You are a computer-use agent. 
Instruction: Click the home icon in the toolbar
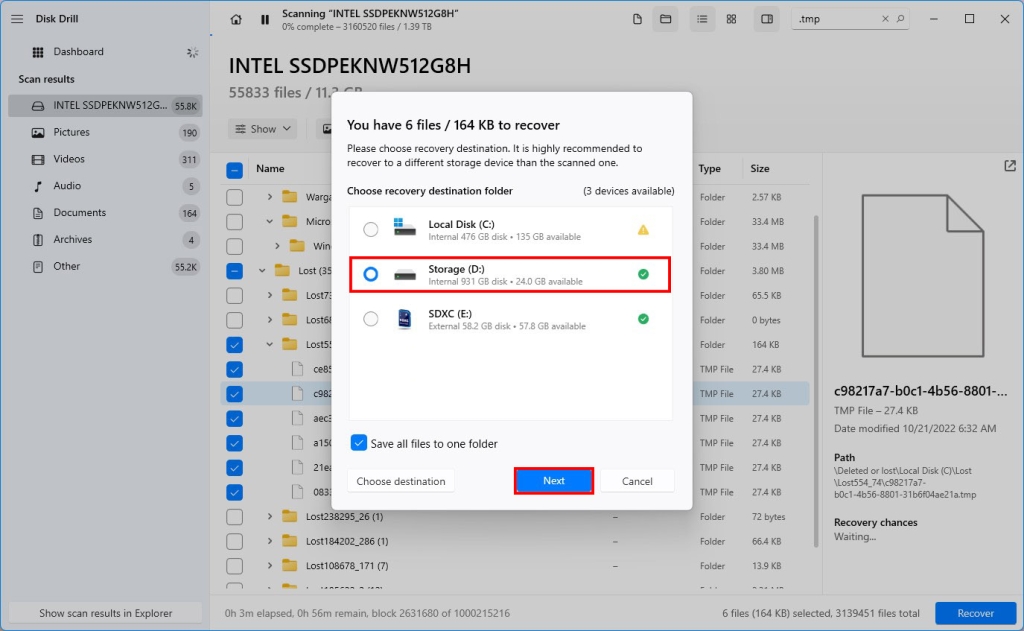pos(235,18)
